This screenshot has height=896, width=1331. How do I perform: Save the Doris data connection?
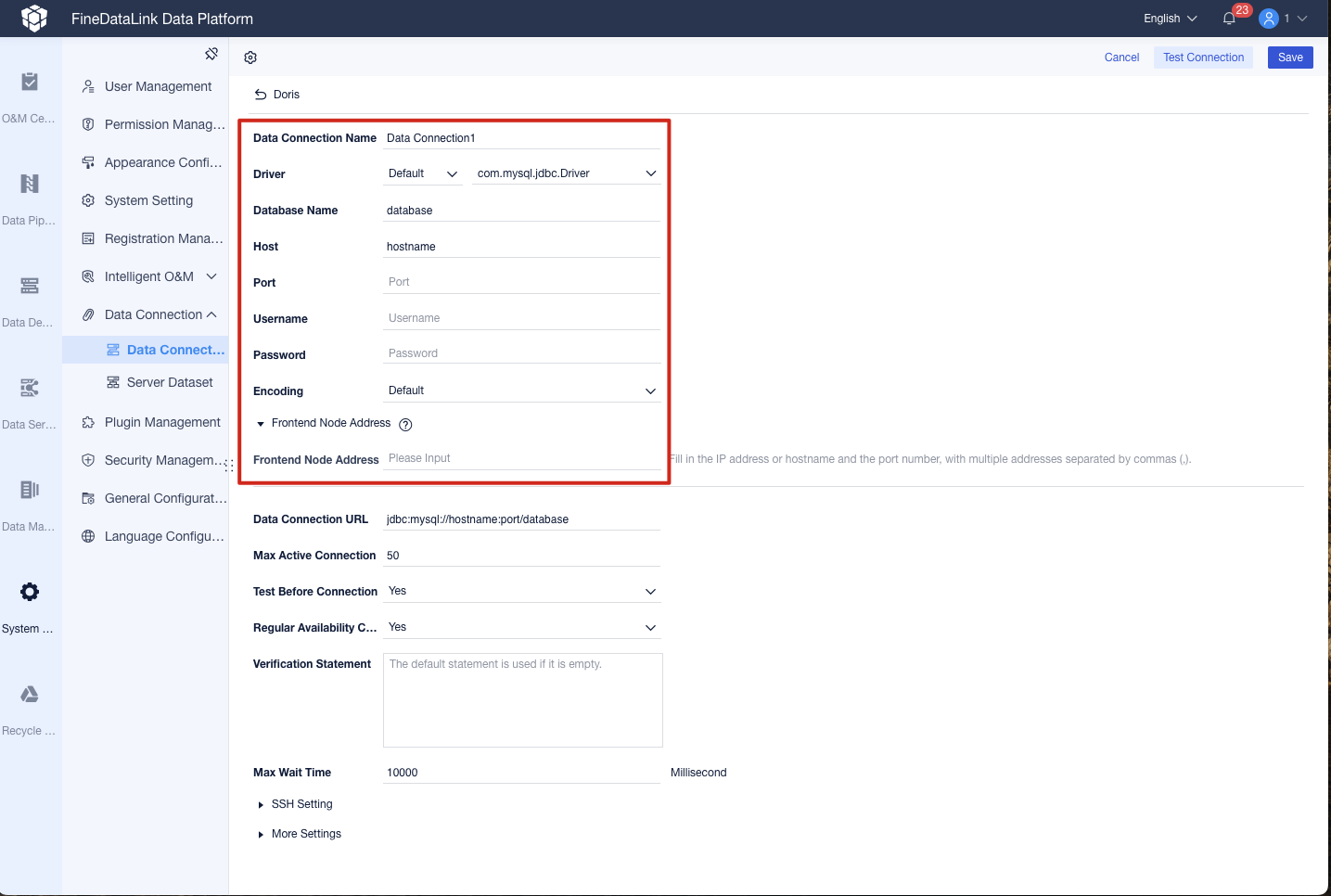[x=1289, y=57]
